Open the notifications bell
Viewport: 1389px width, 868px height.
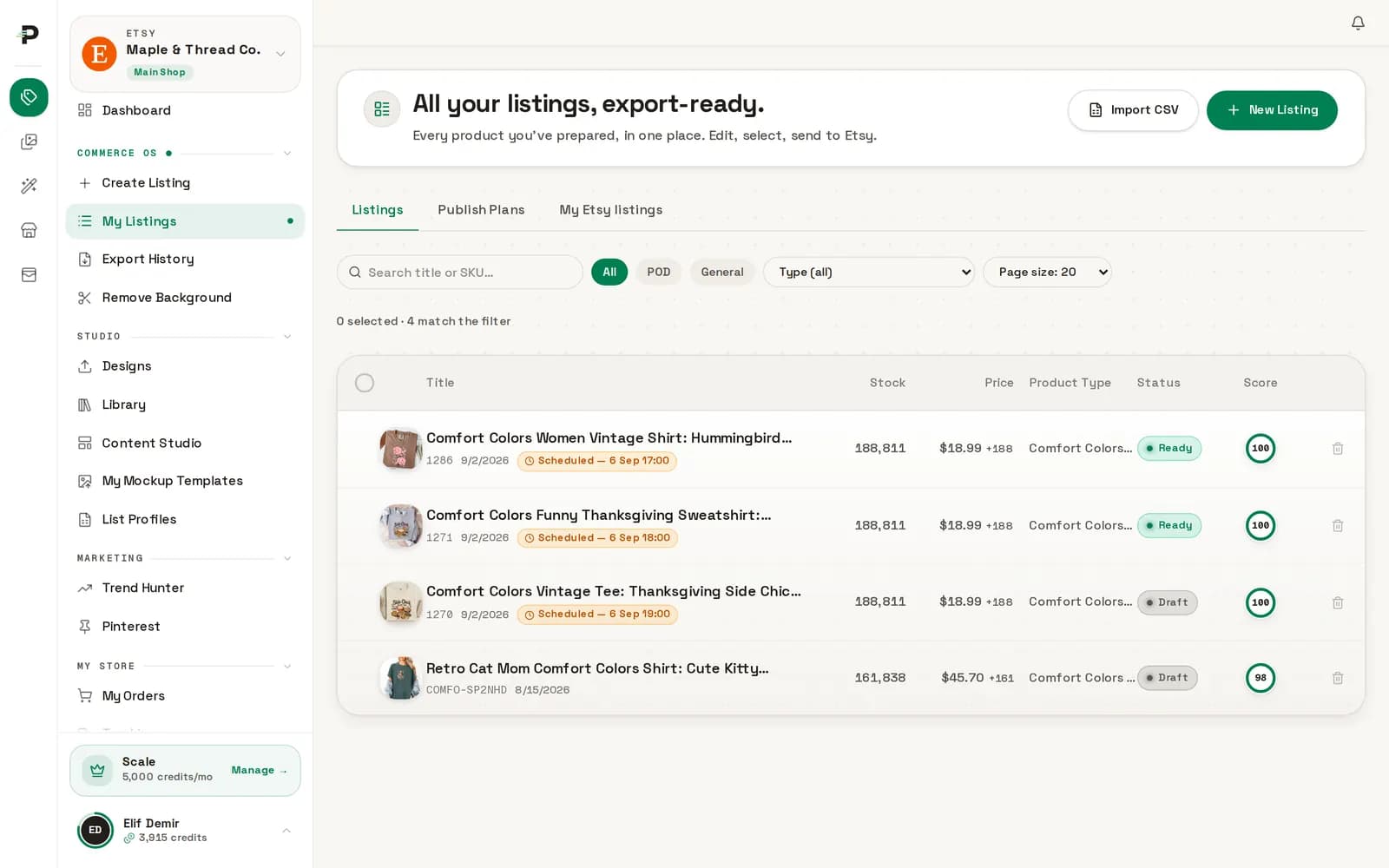coord(1358,23)
